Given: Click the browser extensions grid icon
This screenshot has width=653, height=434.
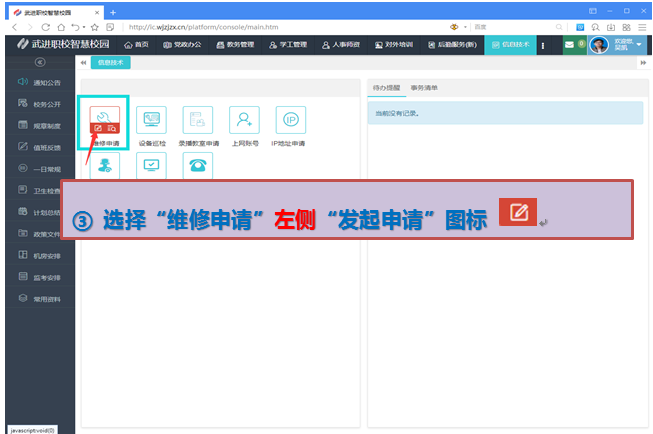Looking at the screenshot, I should pos(626,27).
